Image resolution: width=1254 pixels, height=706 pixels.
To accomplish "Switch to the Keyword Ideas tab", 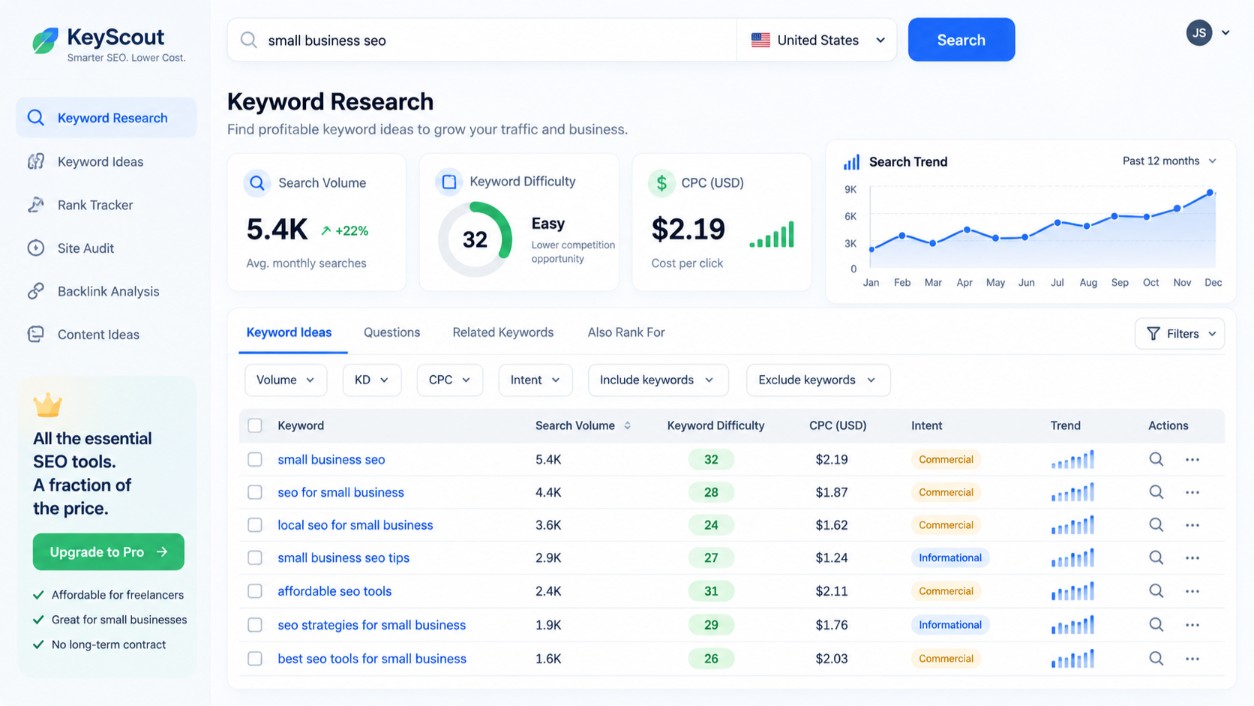I will [x=289, y=332].
